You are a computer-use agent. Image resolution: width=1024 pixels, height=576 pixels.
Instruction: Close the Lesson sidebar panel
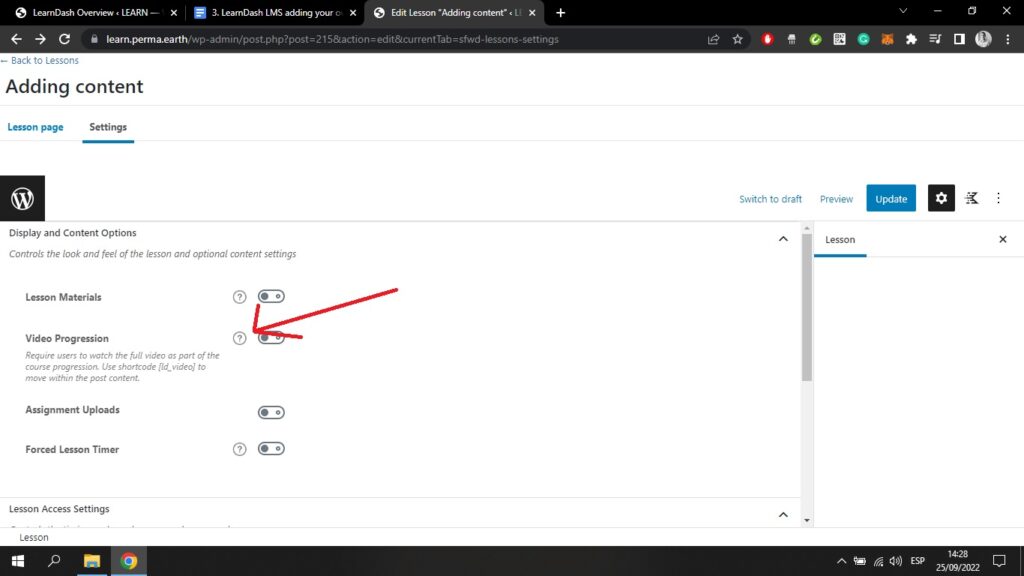point(1003,240)
